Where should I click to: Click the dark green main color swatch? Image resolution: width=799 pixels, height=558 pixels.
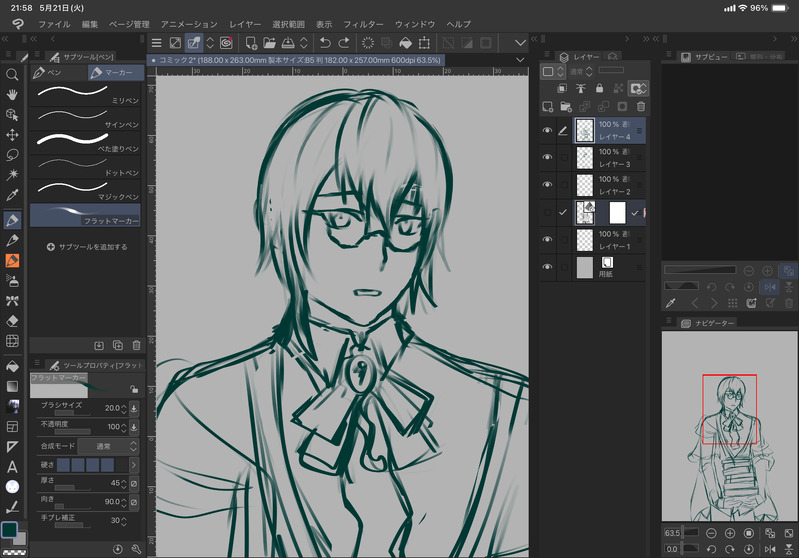(x=9, y=530)
